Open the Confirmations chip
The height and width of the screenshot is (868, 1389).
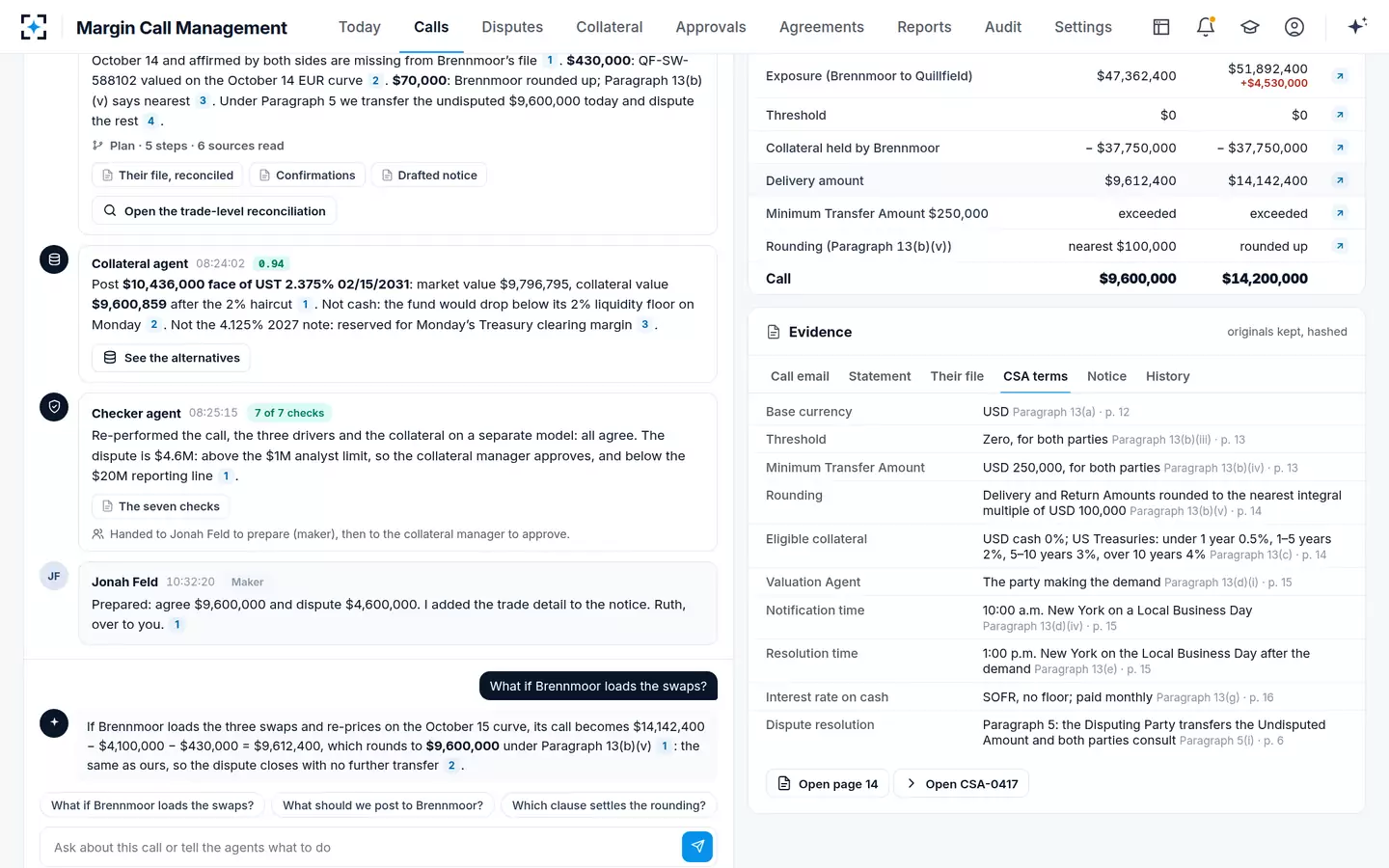pyautogui.click(x=307, y=176)
